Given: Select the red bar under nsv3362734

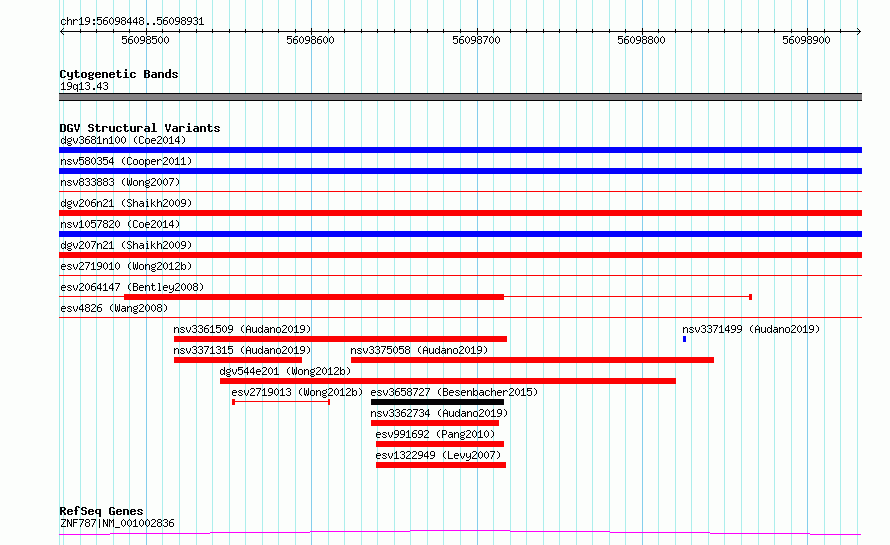Looking at the screenshot, I should tap(435, 423).
